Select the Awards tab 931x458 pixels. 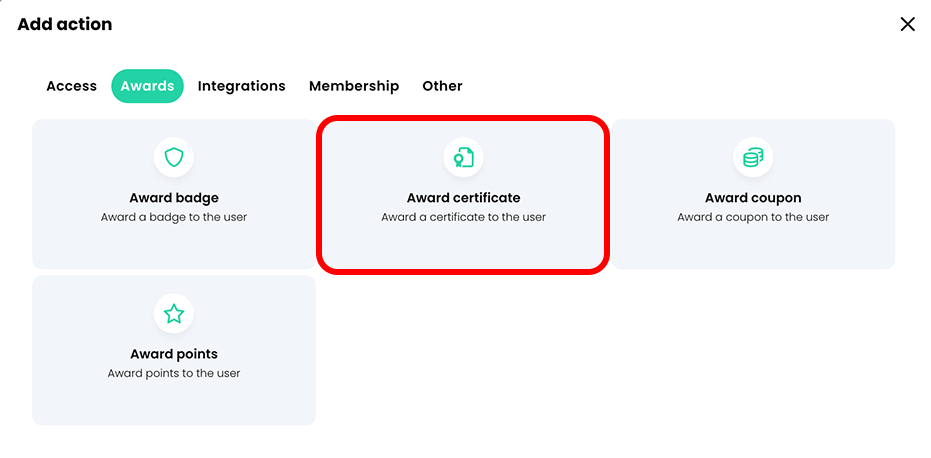coord(147,86)
